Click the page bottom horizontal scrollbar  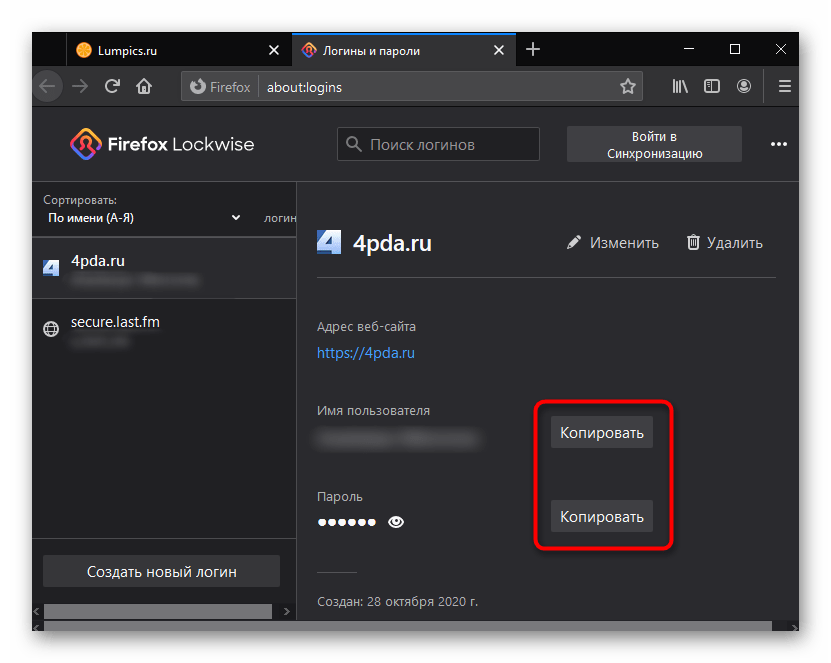[x=408, y=626]
